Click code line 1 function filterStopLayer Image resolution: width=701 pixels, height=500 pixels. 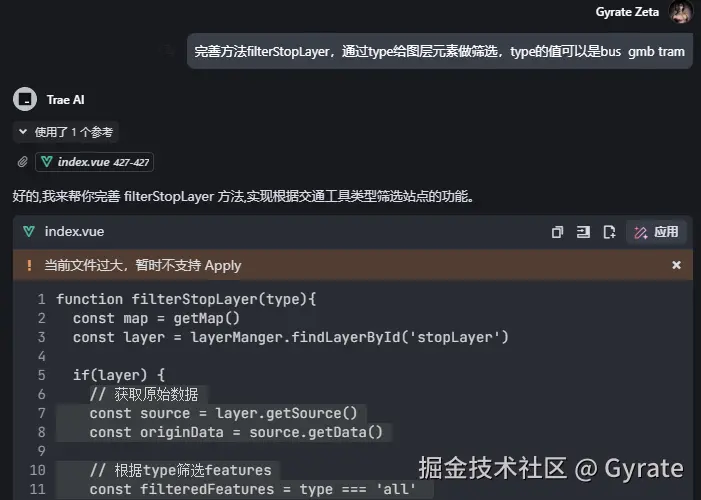tap(186, 299)
